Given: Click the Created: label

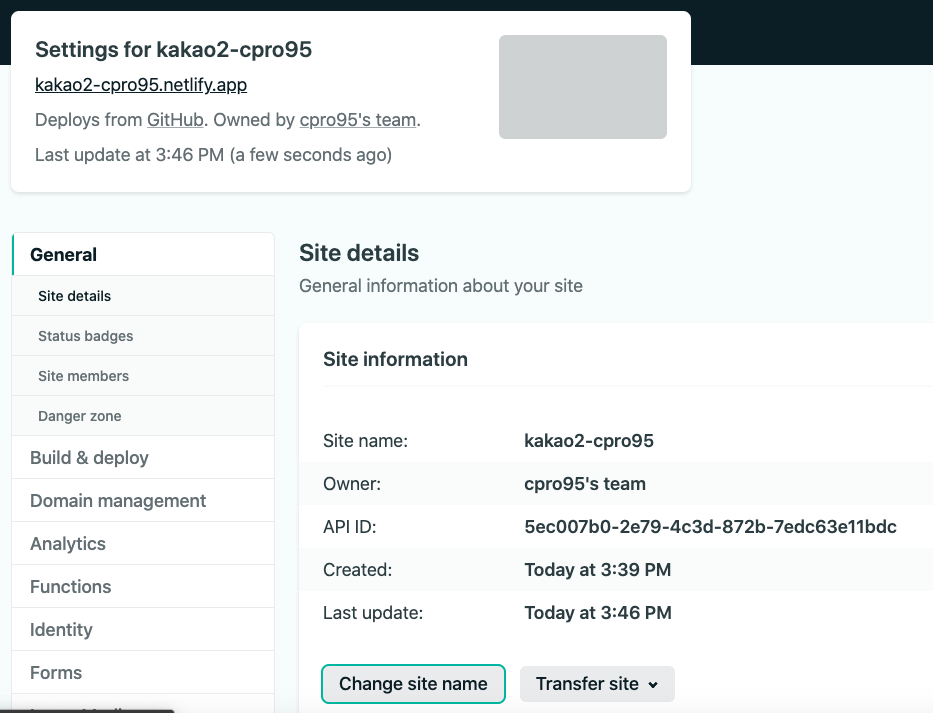Looking at the screenshot, I should pyautogui.click(x=358, y=570).
